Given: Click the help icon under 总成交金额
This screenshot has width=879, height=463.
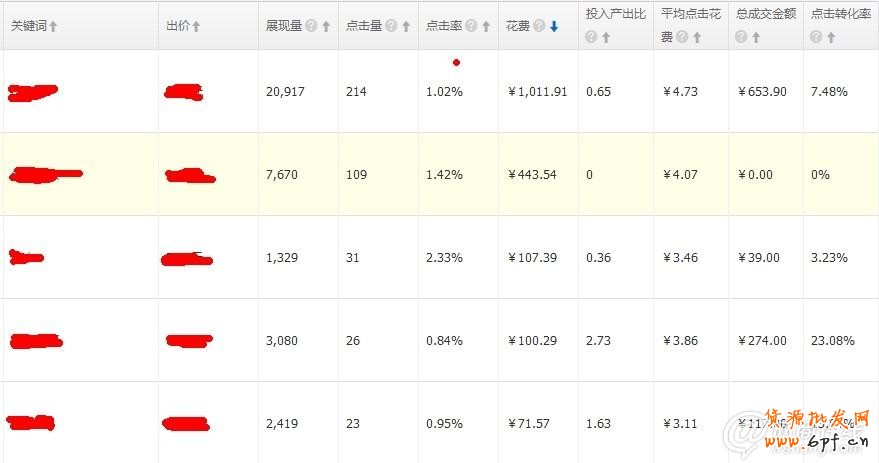Looking at the screenshot, I should [741, 37].
